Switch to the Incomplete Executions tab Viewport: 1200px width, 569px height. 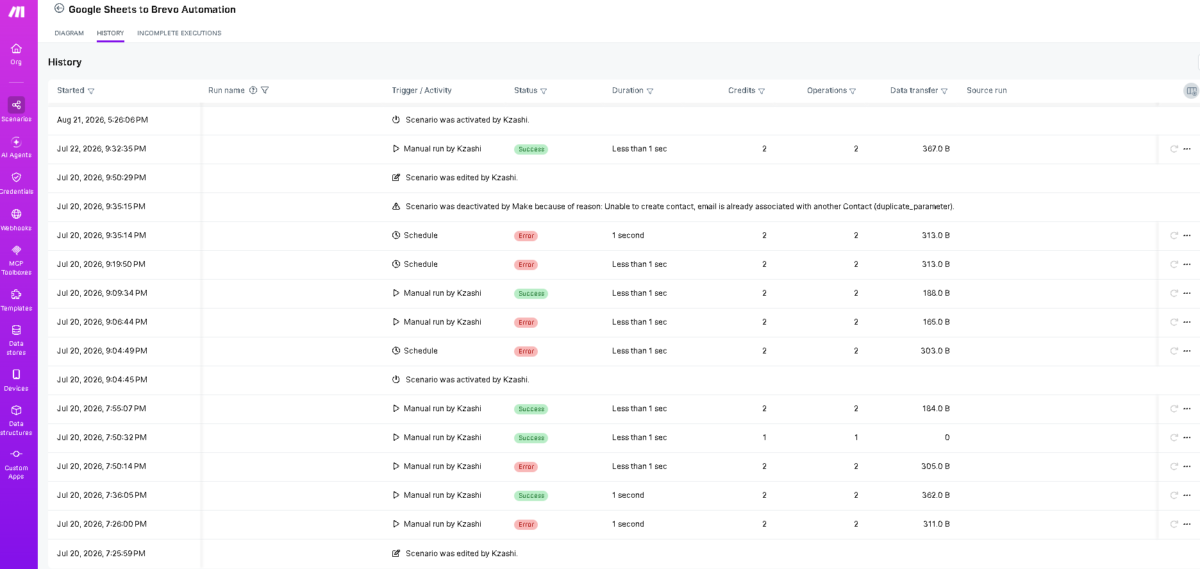click(x=179, y=33)
